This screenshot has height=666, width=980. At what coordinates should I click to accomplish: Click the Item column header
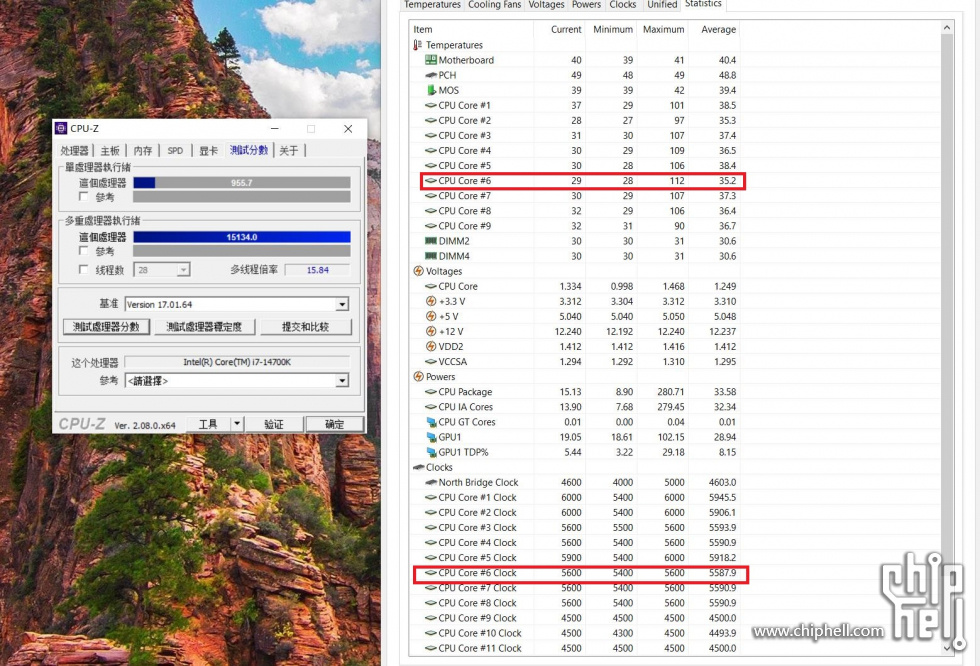click(x=472, y=29)
